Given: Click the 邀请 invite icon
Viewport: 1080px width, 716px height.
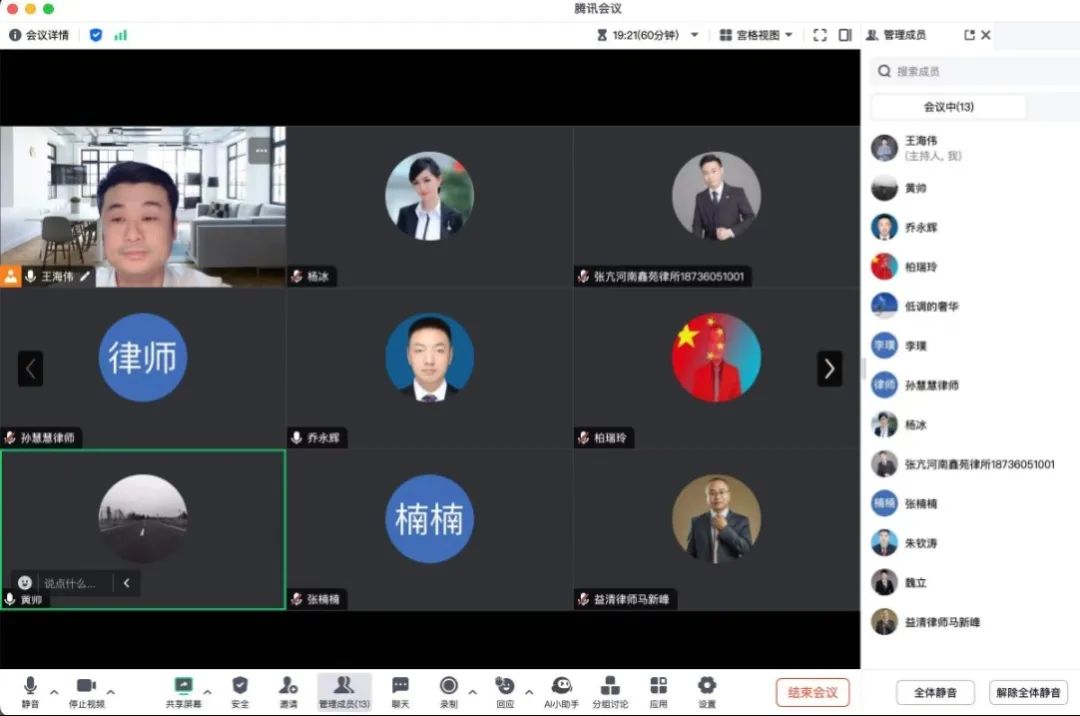Looking at the screenshot, I should tap(288, 686).
